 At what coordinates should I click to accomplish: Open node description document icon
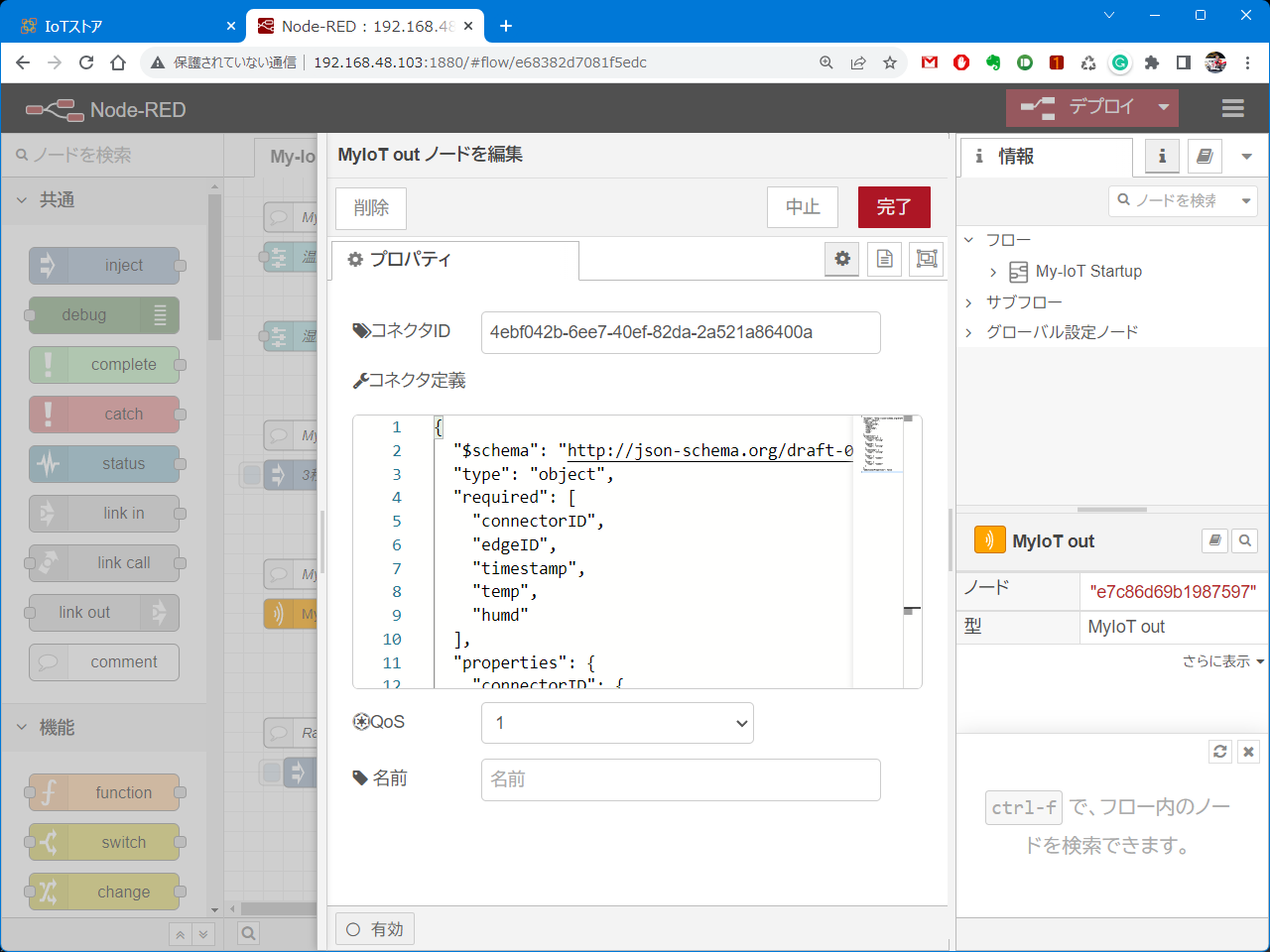click(x=885, y=259)
